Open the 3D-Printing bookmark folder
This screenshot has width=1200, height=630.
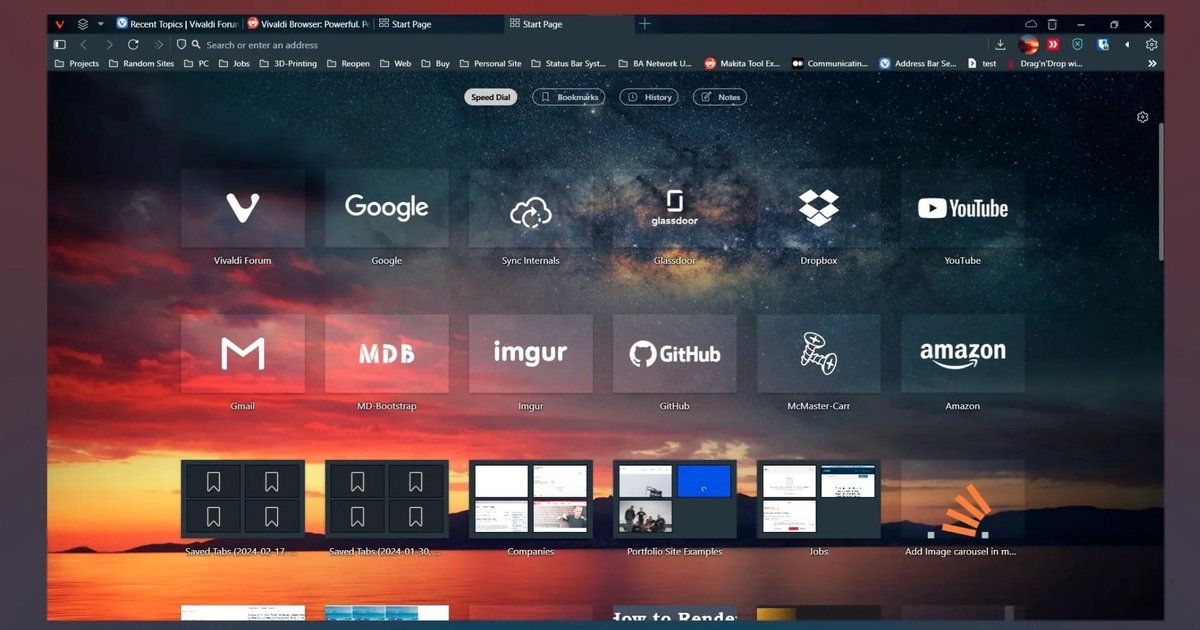tap(288, 63)
